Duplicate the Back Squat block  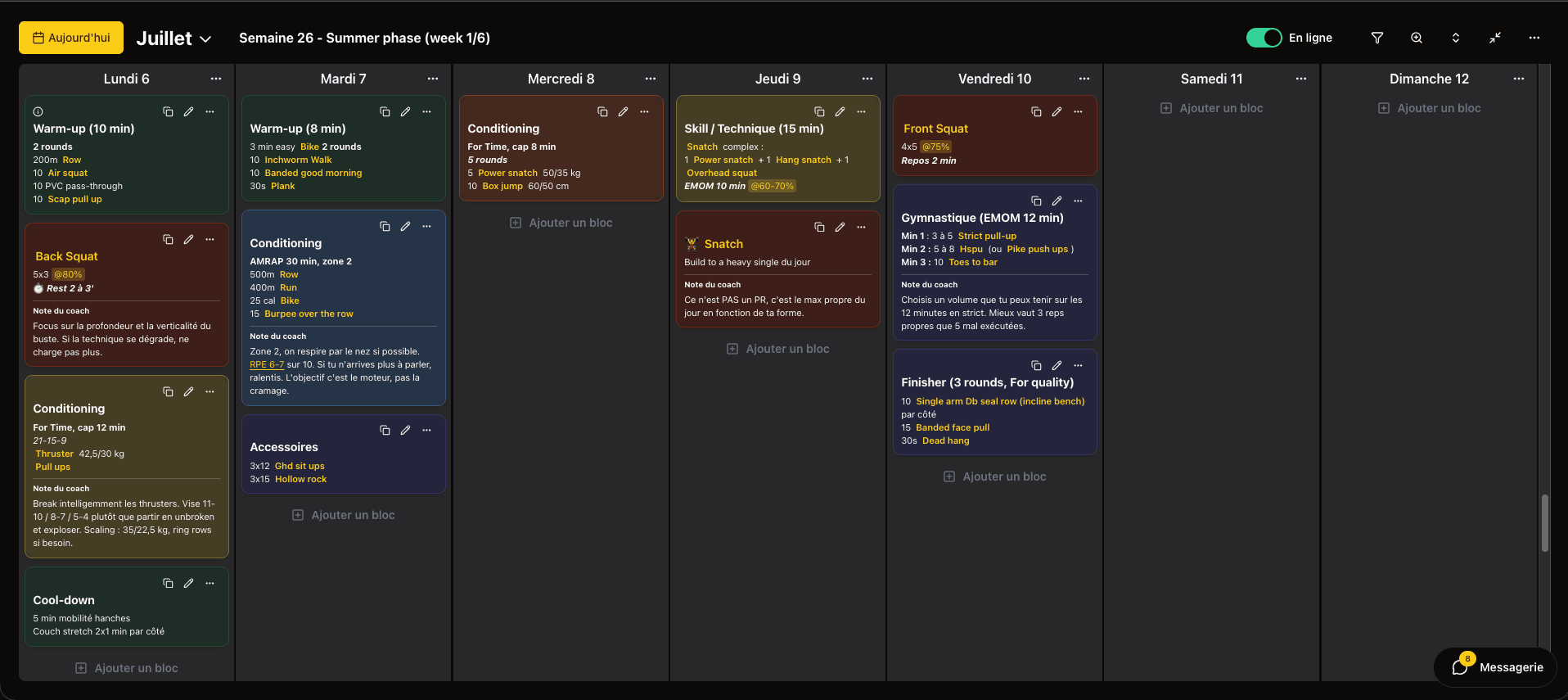168,239
